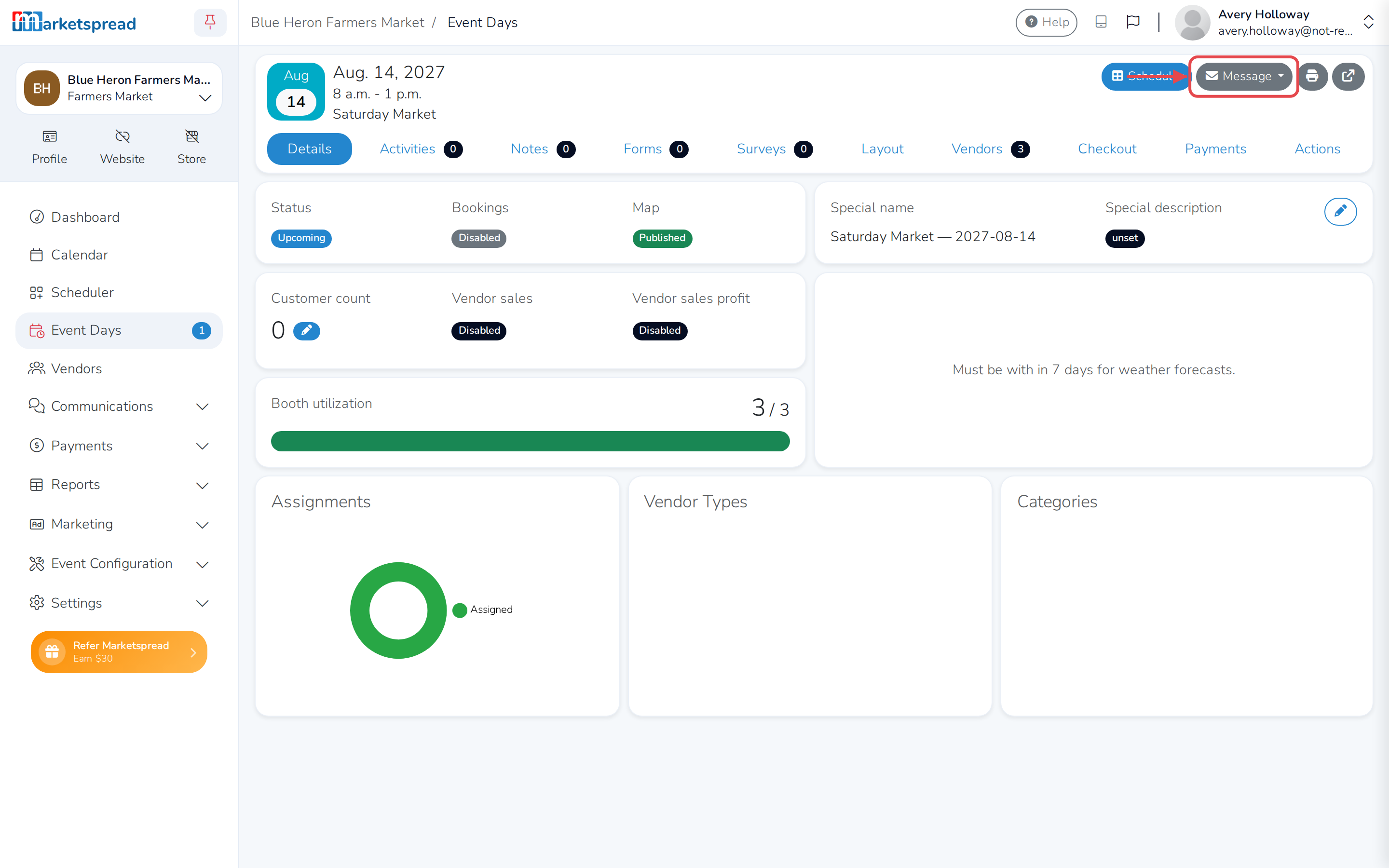Click the Avery Holloway avatar
1389x868 pixels.
point(1193,22)
